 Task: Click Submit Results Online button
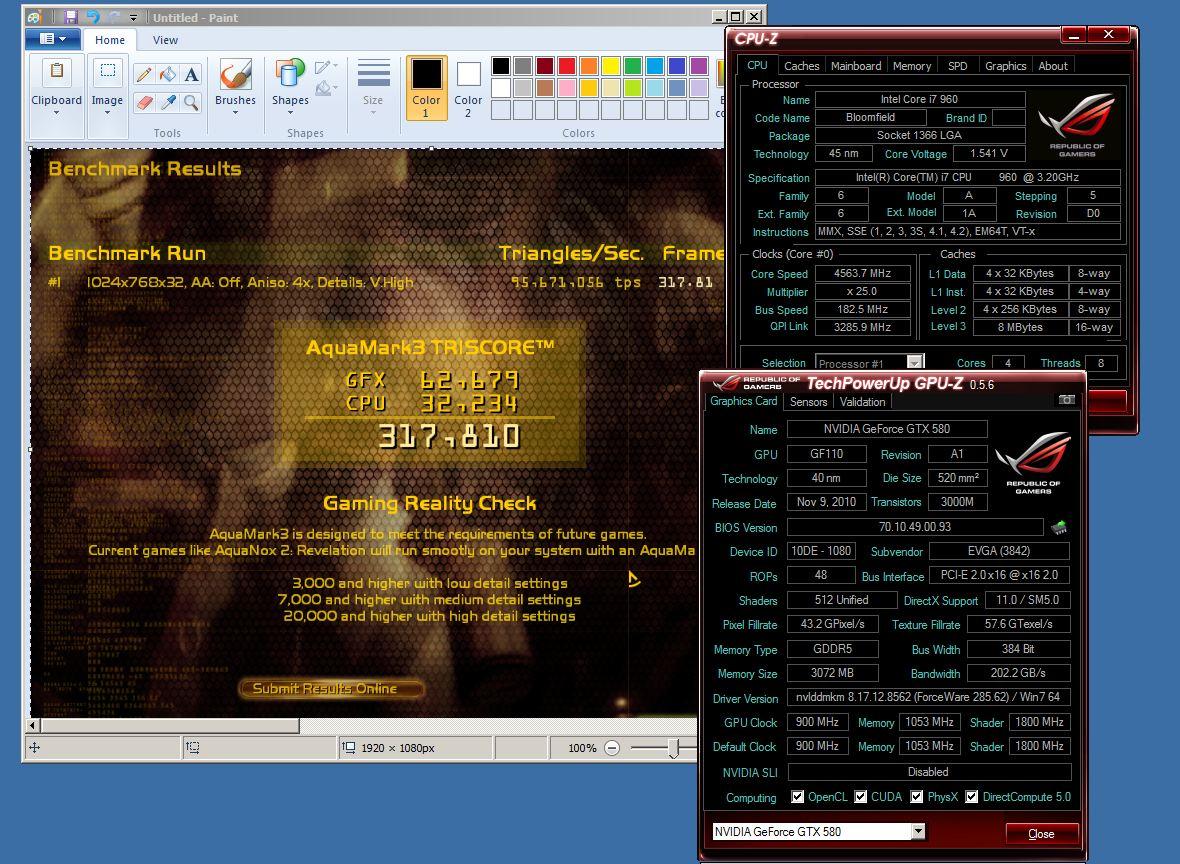(331, 688)
